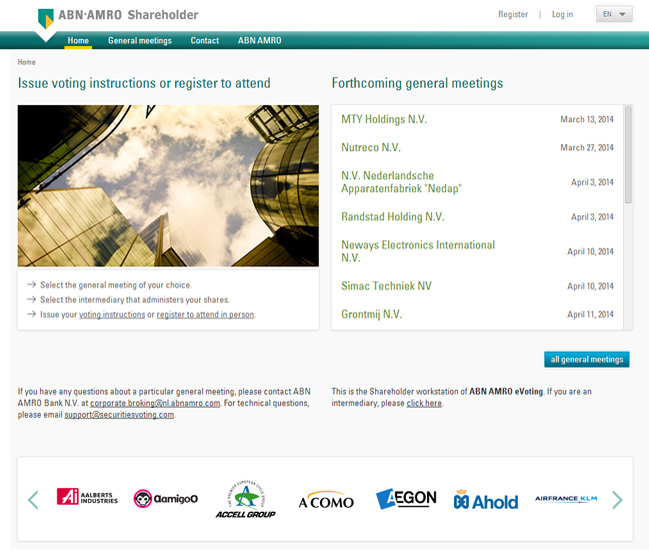
Task: Open the General meetings tab
Action: click(x=140, y=41)
